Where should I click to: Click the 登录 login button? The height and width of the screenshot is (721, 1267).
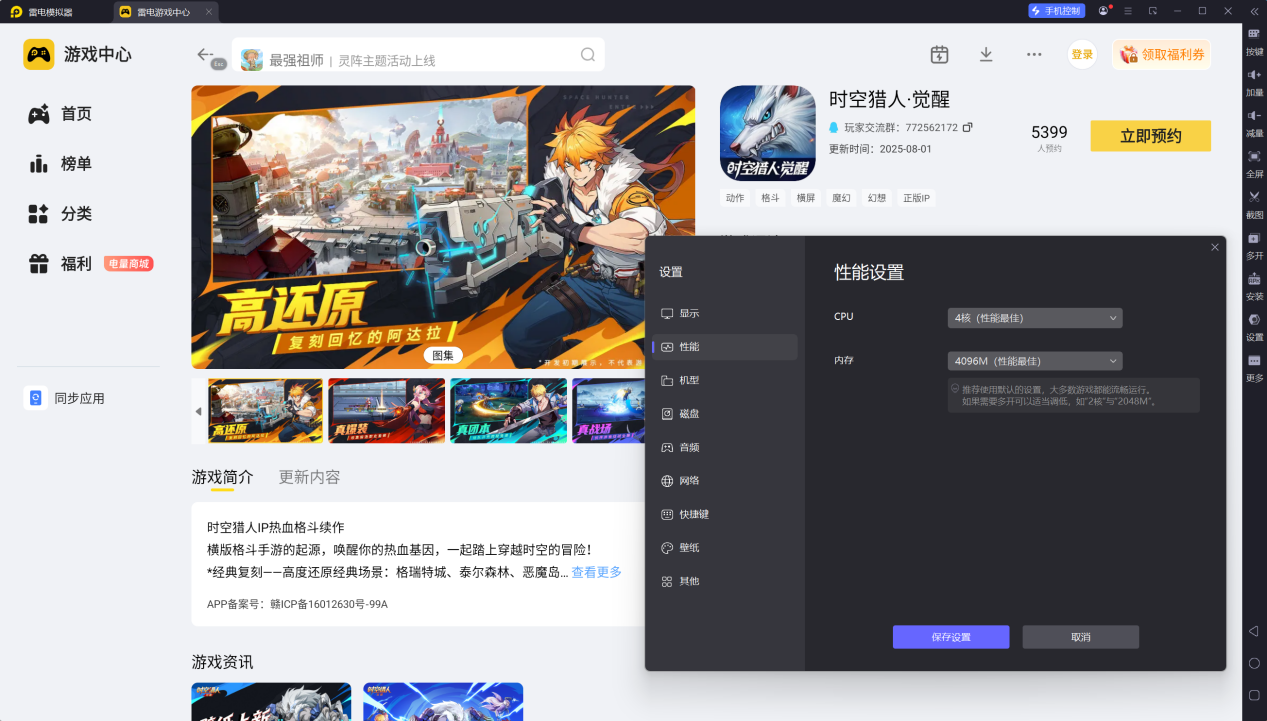point(1082,55)
